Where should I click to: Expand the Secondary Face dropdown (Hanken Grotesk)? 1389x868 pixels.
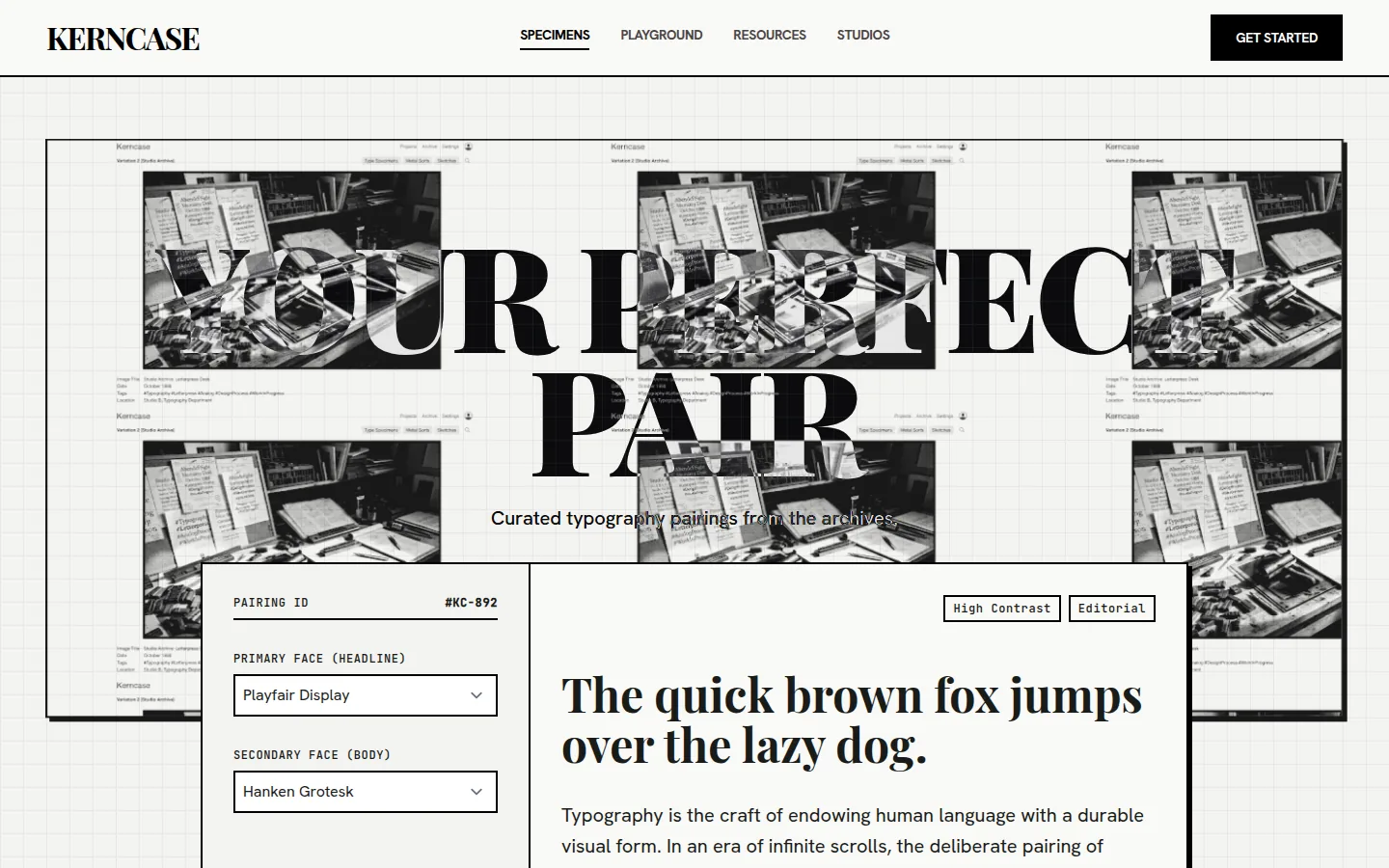click(366, 792)
